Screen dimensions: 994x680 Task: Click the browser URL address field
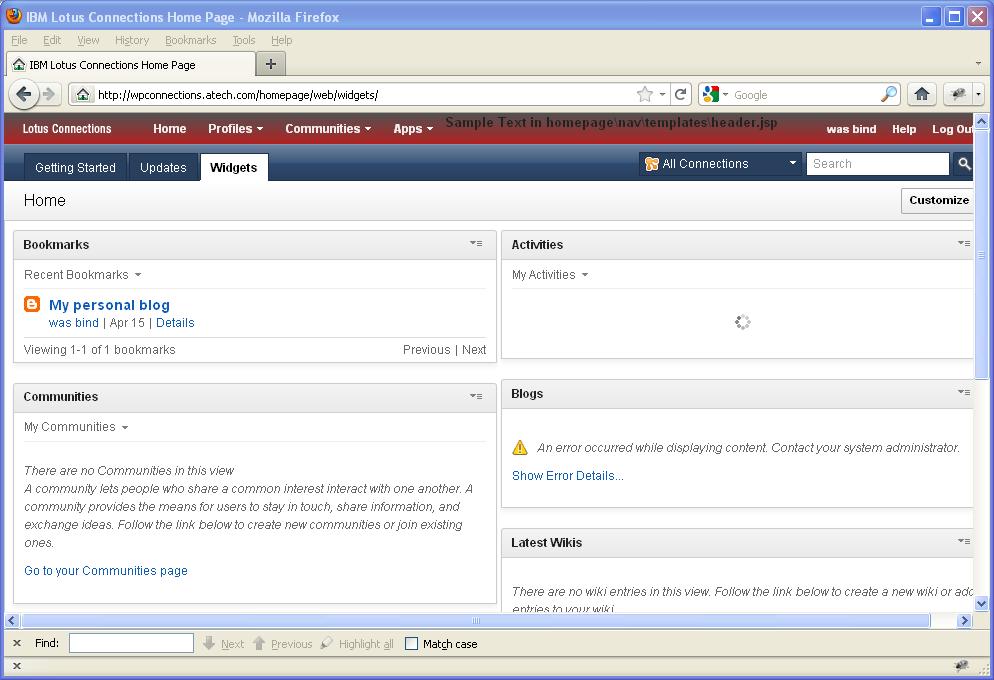click(x=365, y=94)
